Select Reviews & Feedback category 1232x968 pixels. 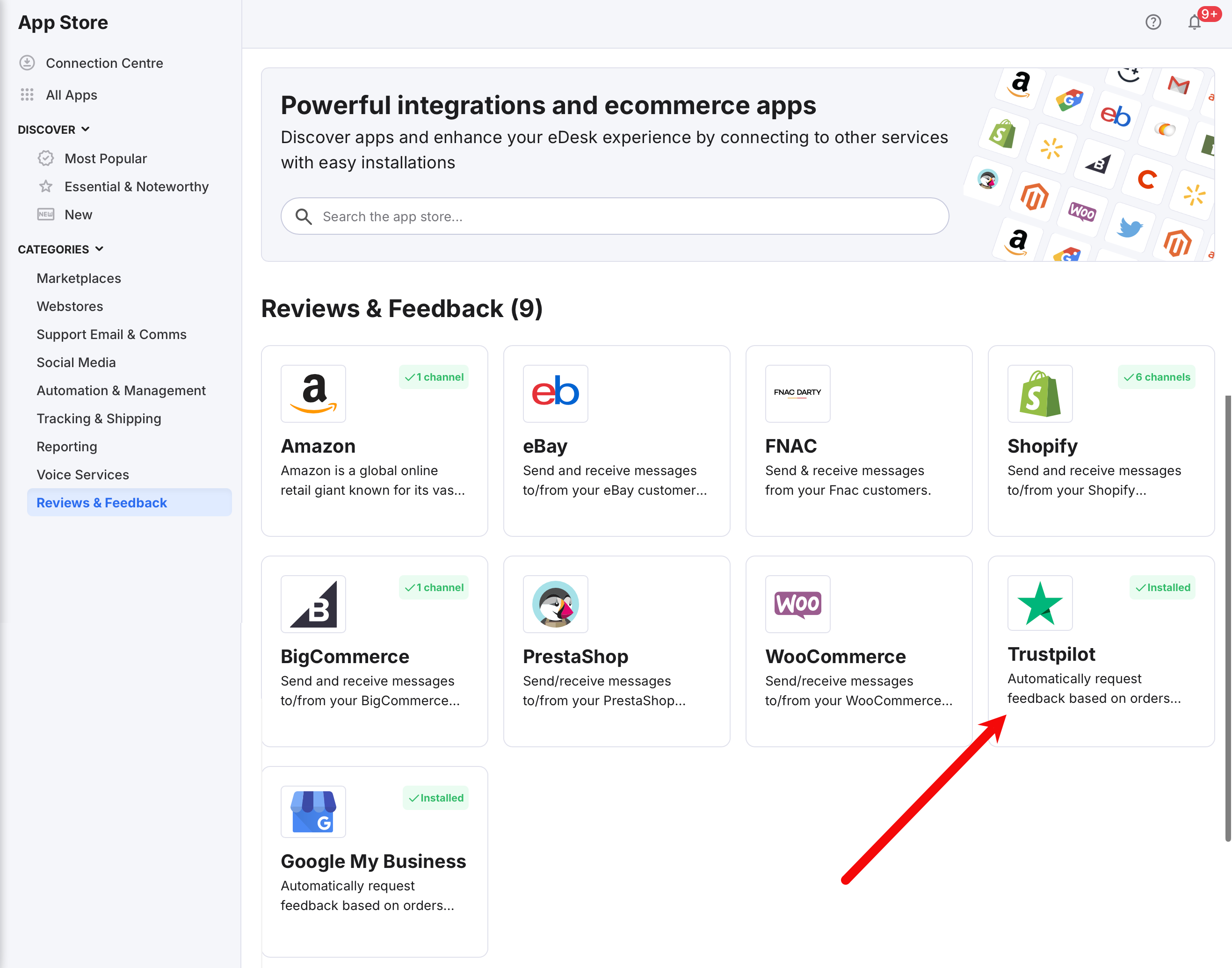(x=129, y=503)
